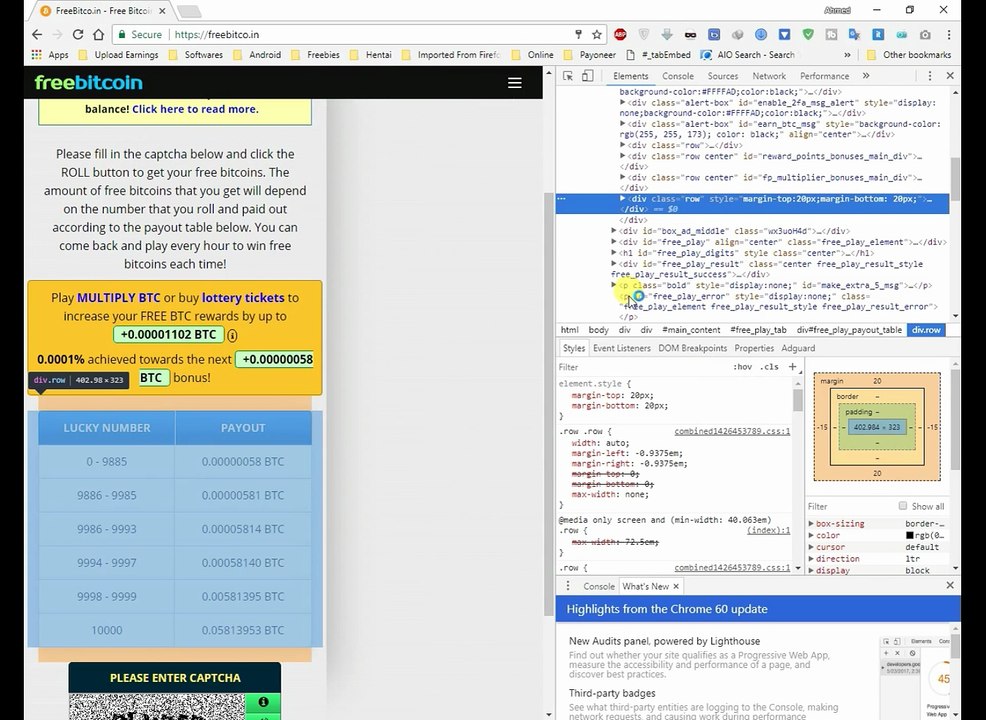This screenshot has height=720, width=986.
Task: Reload the freebitco.in page
Action: click(x=77, y=35)
